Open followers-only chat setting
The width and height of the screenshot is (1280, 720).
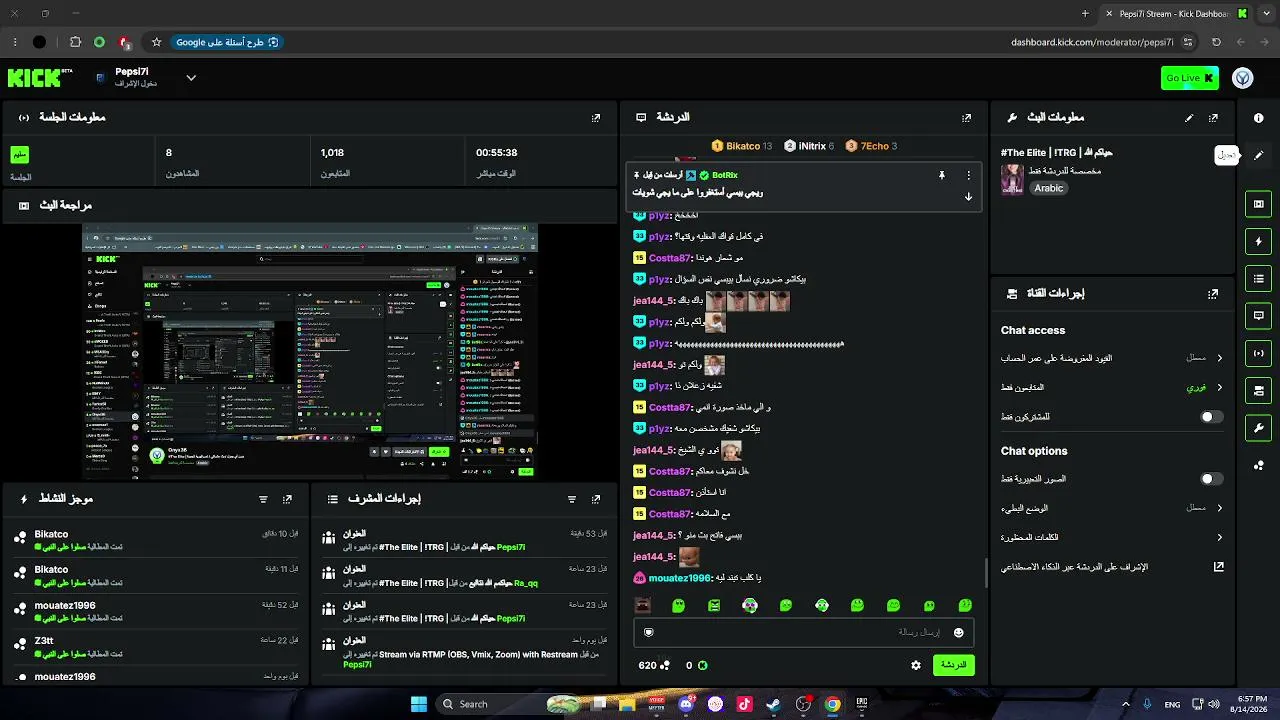pyautogui.click(x=1112, y=387)
